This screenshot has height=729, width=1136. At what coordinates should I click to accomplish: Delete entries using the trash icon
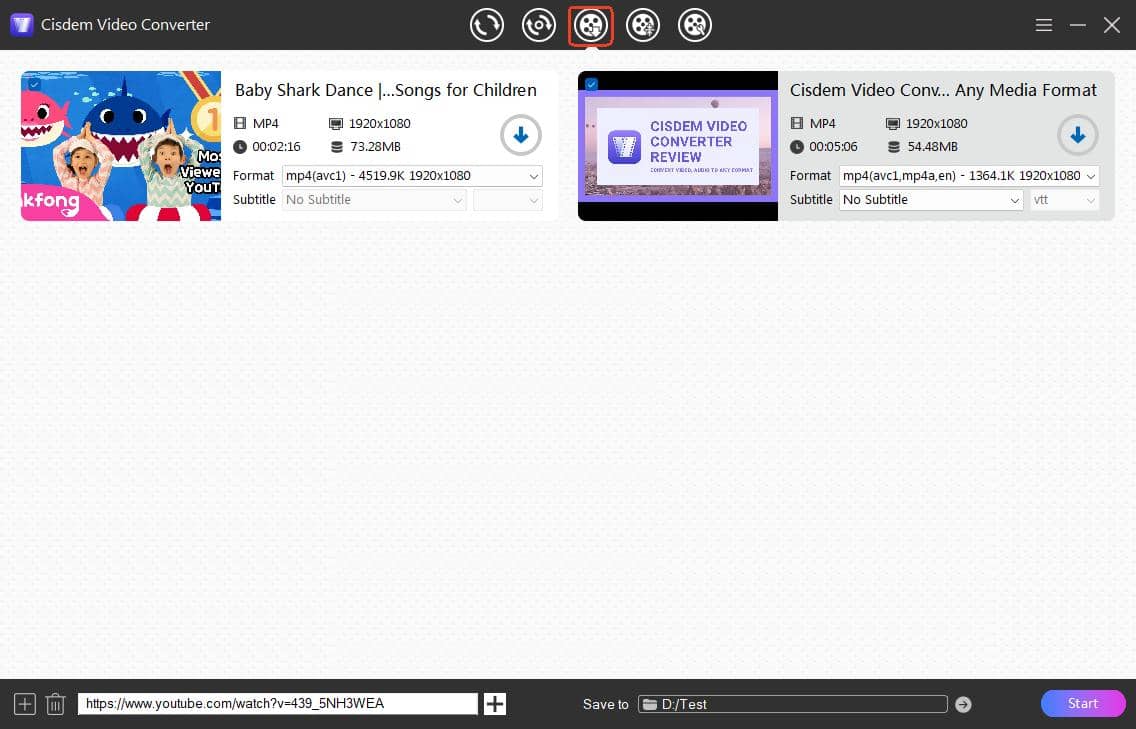point(55,703)
